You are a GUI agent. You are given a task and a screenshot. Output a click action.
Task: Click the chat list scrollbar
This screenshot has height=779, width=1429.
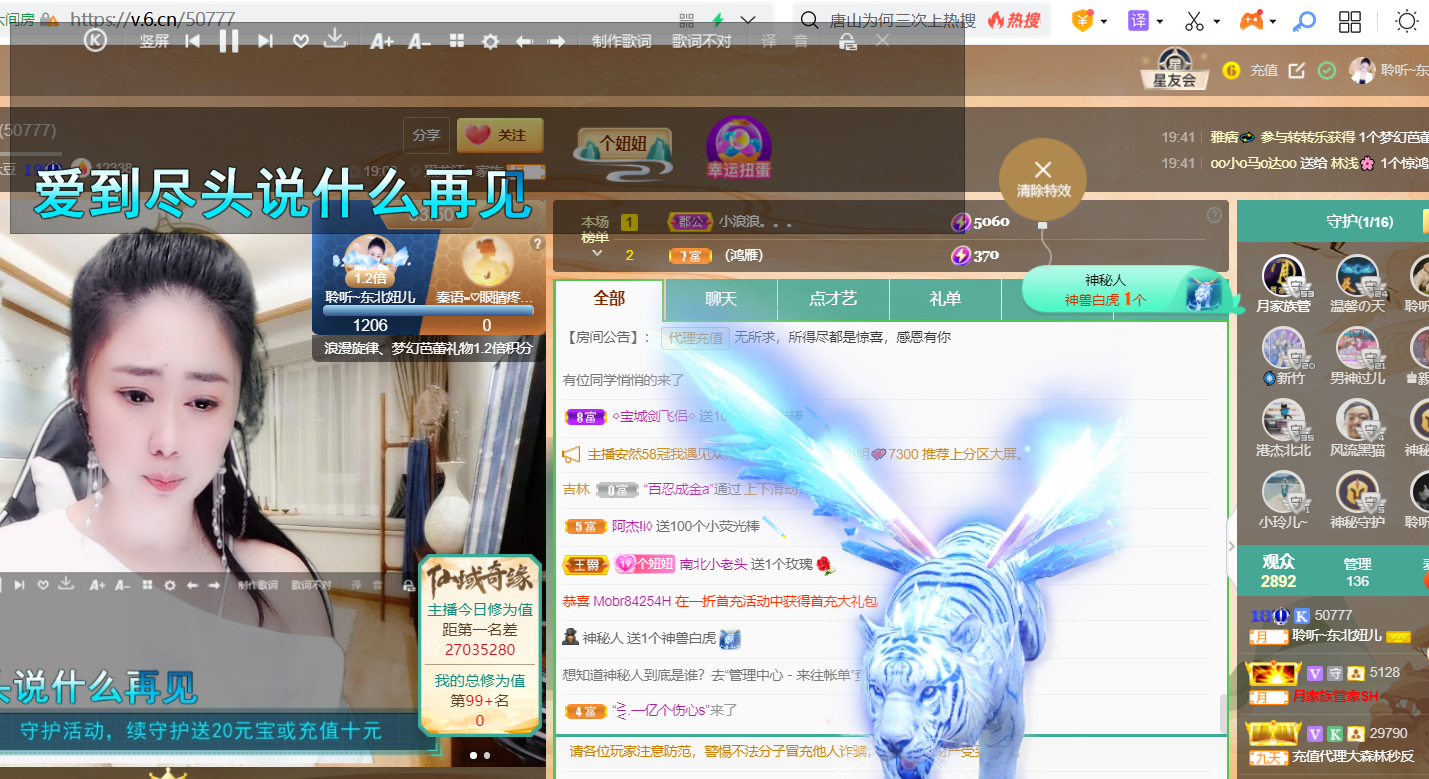click(x=1222, y=713)
